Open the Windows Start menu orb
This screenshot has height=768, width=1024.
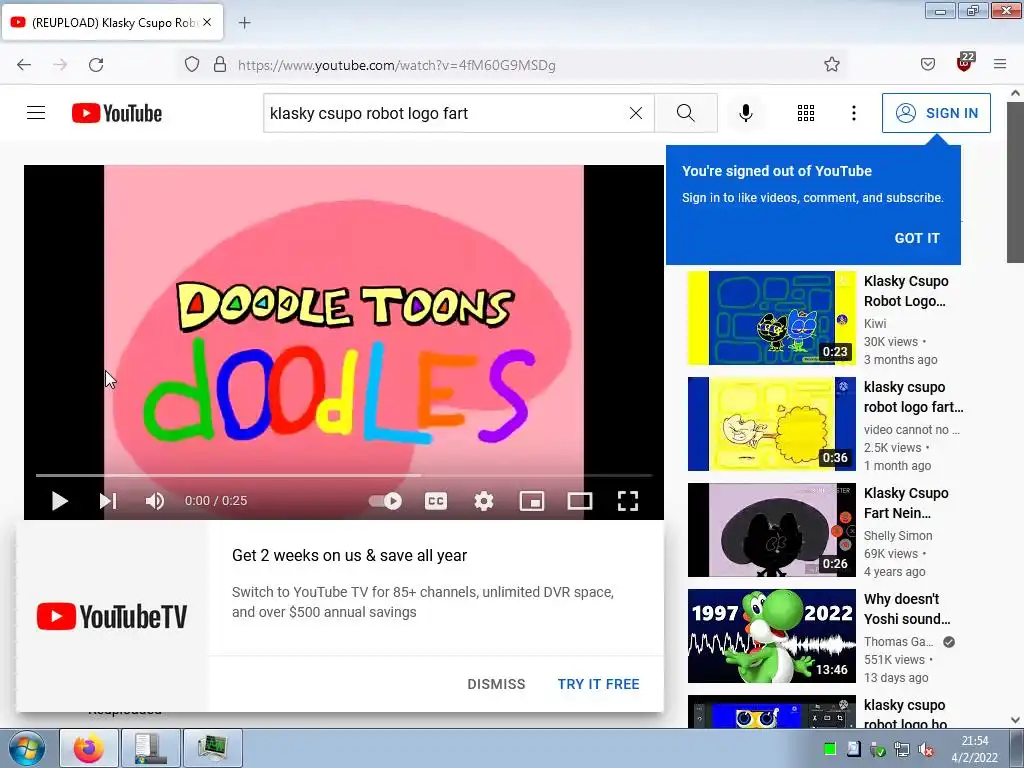[x=27, y=748]
